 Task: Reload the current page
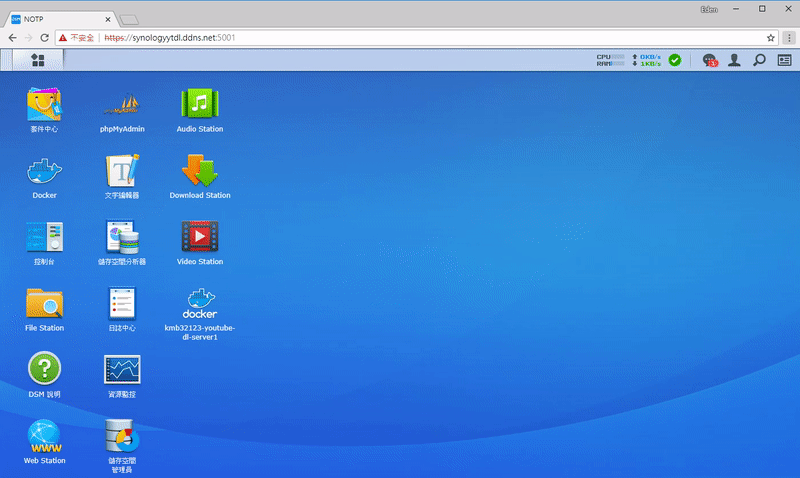click(44, 38)
